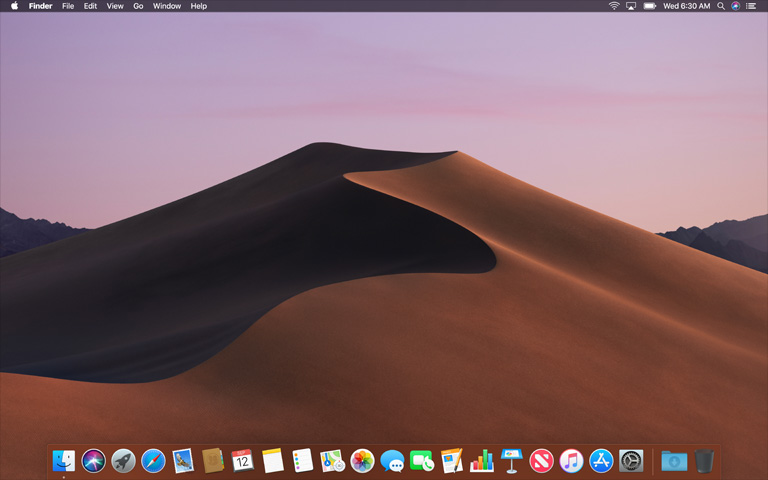Open the Go menu
The width and height of the screenshot is (768, 480).
(x=138, y=6)
